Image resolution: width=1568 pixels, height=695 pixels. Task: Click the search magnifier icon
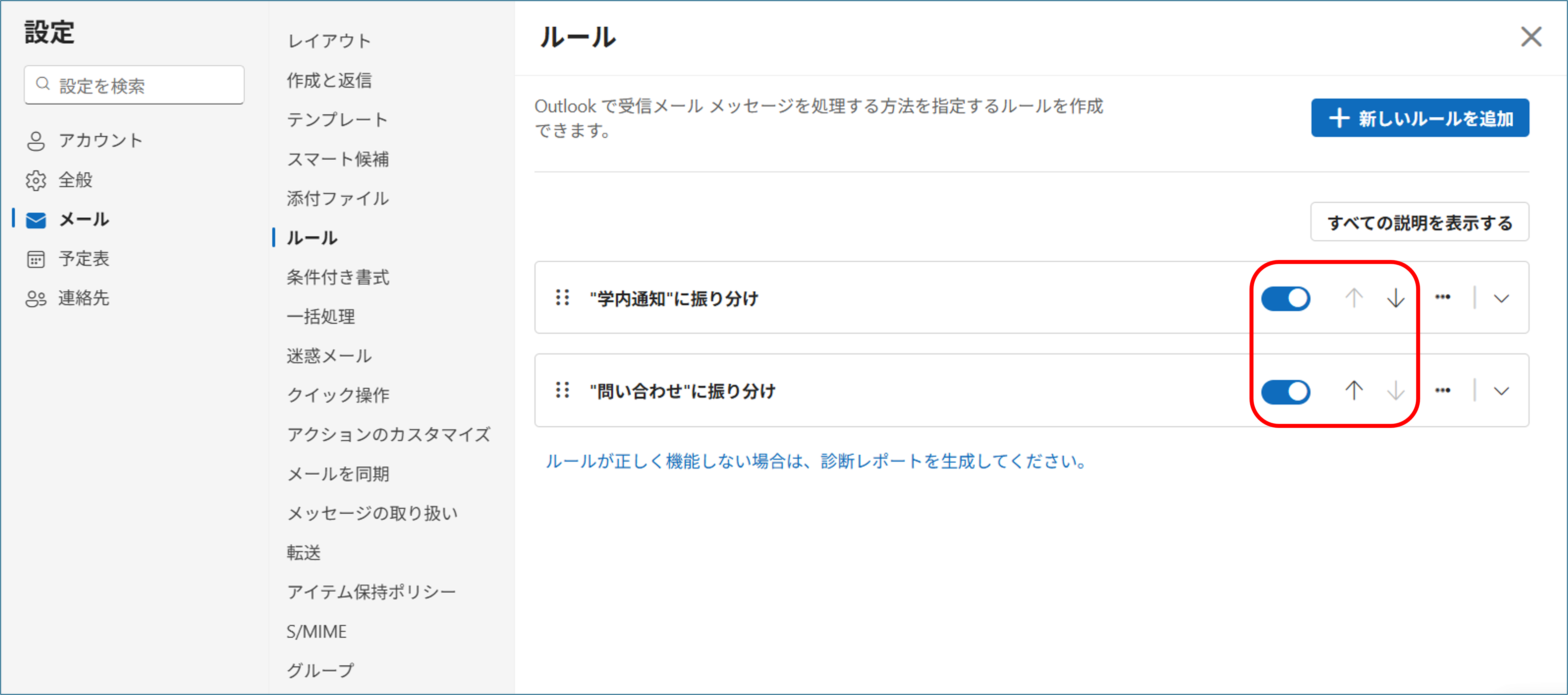click(43, 84)
